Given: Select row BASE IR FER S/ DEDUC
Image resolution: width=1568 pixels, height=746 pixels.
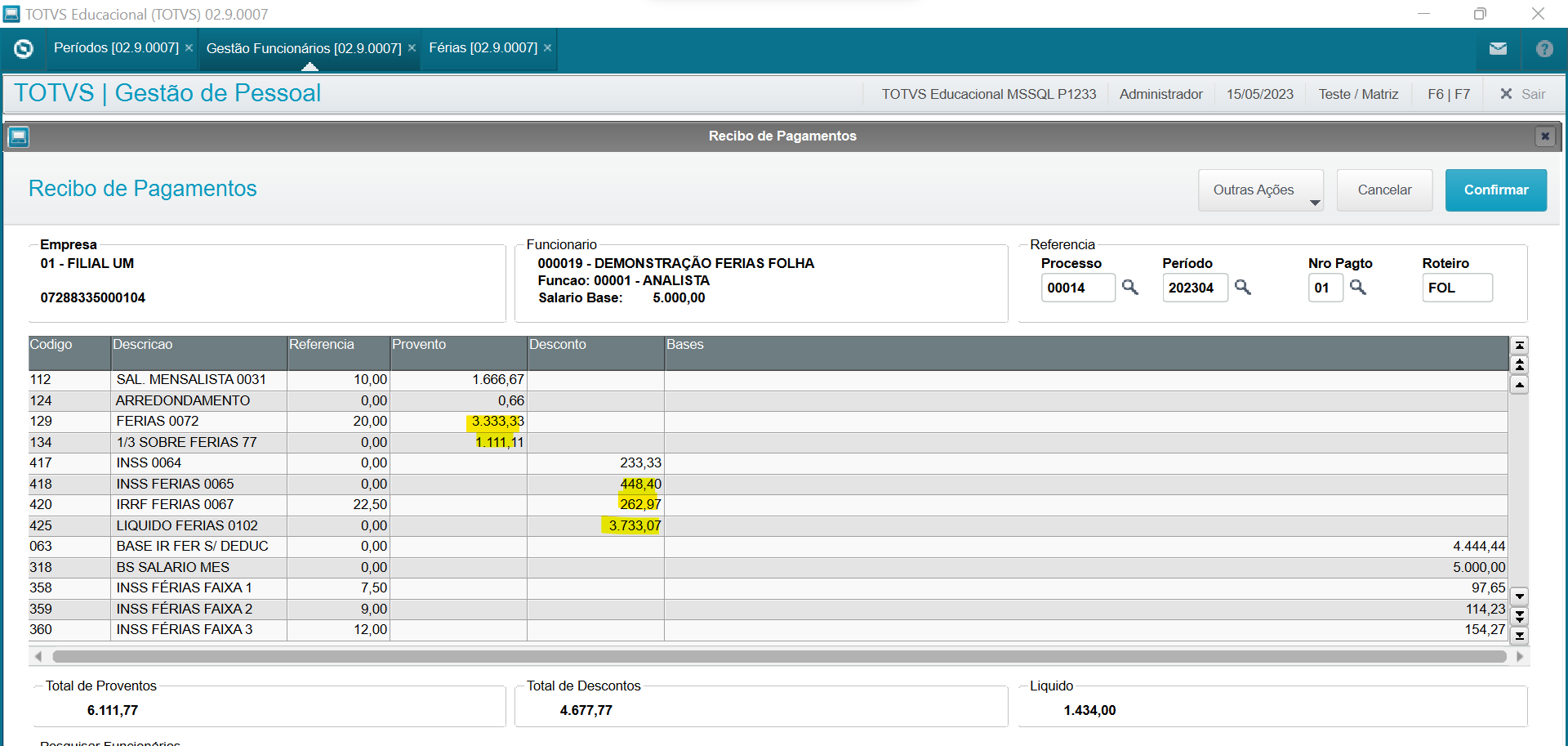Looking at the screenshot, I should click(768, 547).
